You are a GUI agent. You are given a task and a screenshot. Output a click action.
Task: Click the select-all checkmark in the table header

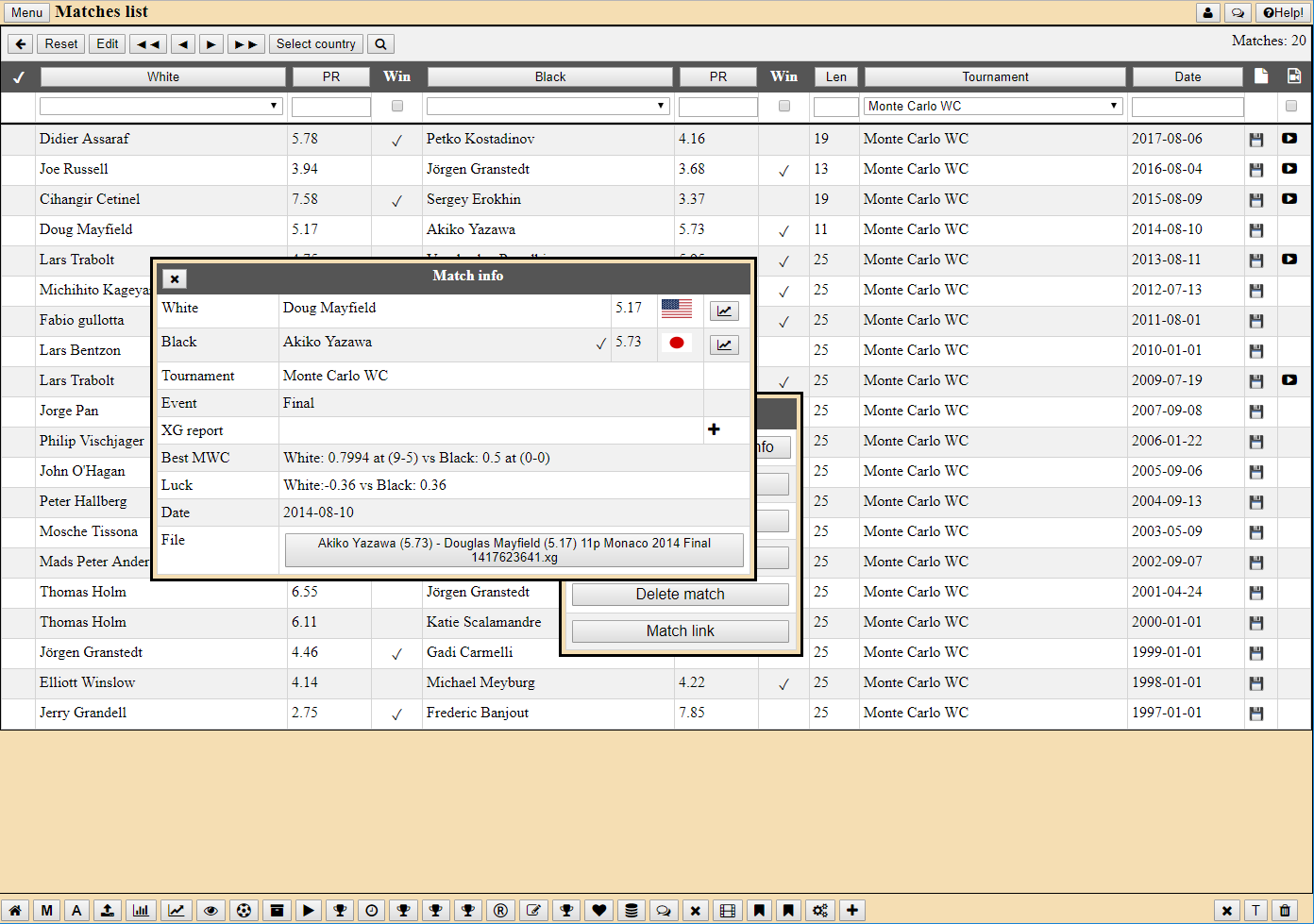click(19, 77)
